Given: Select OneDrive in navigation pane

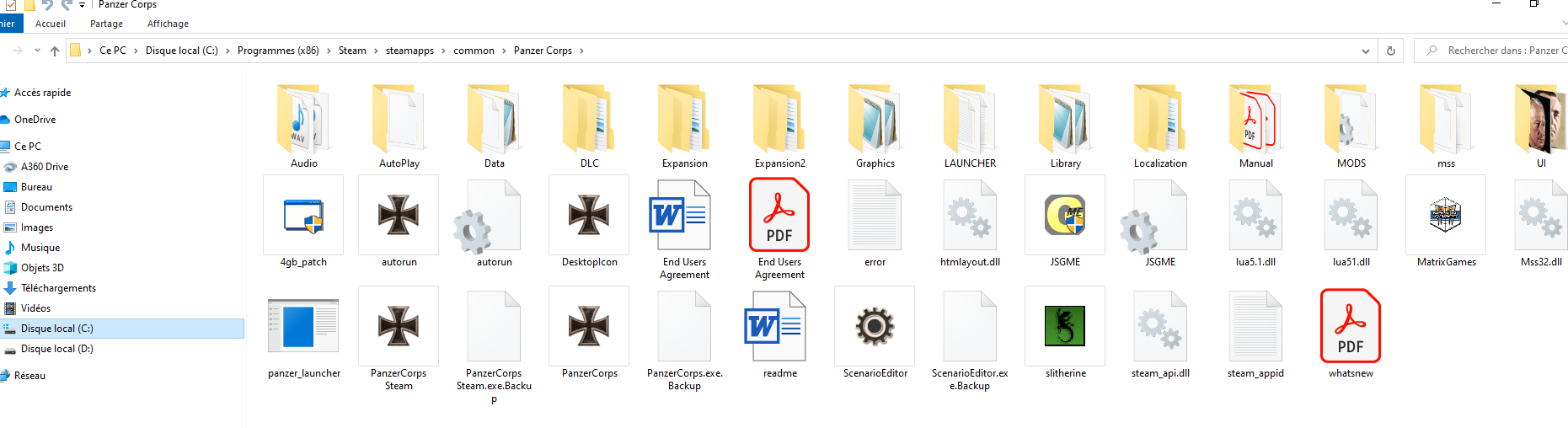Looking at the screenshot, I should click(x=35, y=120).
